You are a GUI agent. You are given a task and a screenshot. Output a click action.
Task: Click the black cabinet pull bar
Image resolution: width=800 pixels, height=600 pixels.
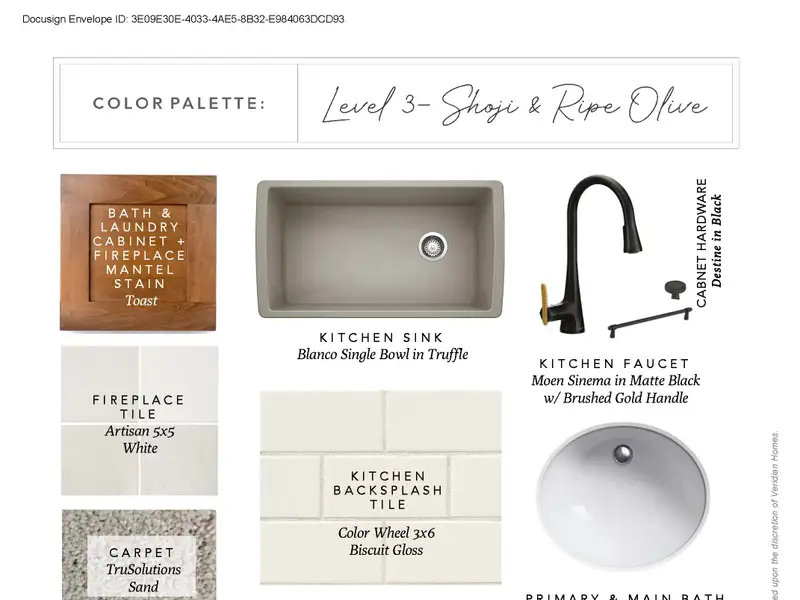649,322
